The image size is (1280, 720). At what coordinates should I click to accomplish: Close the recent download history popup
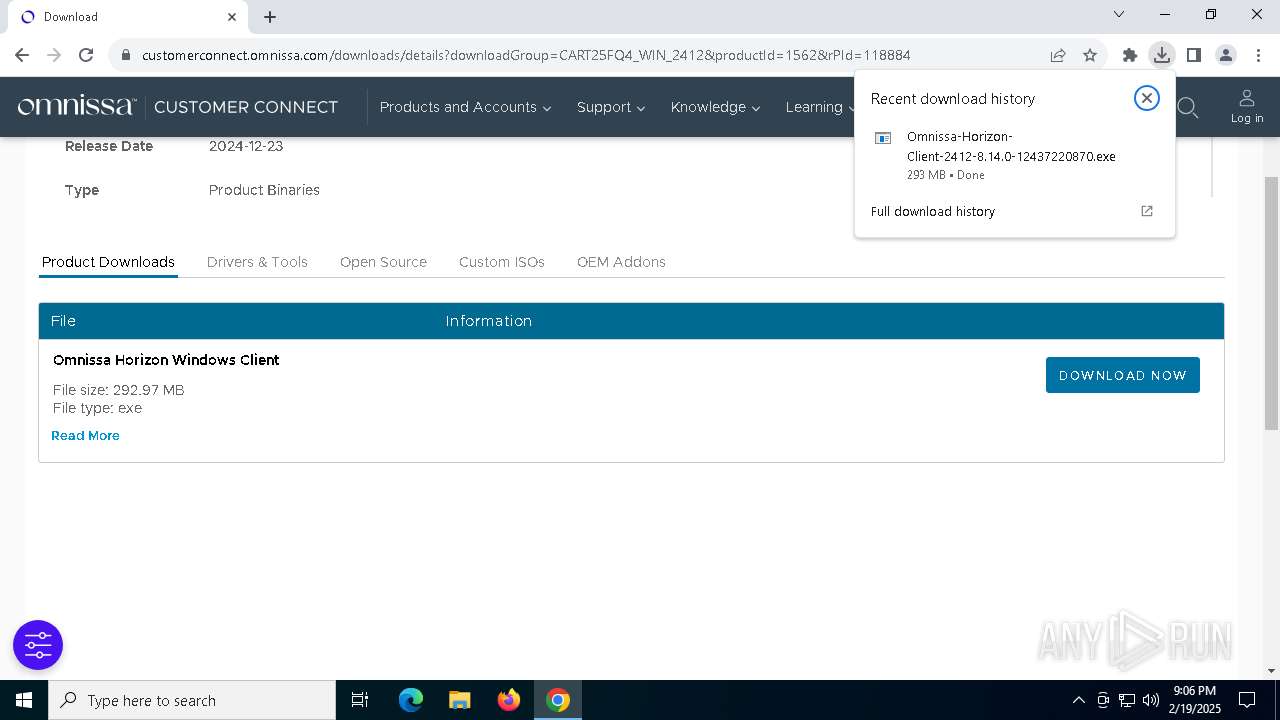pos(1147,98)
